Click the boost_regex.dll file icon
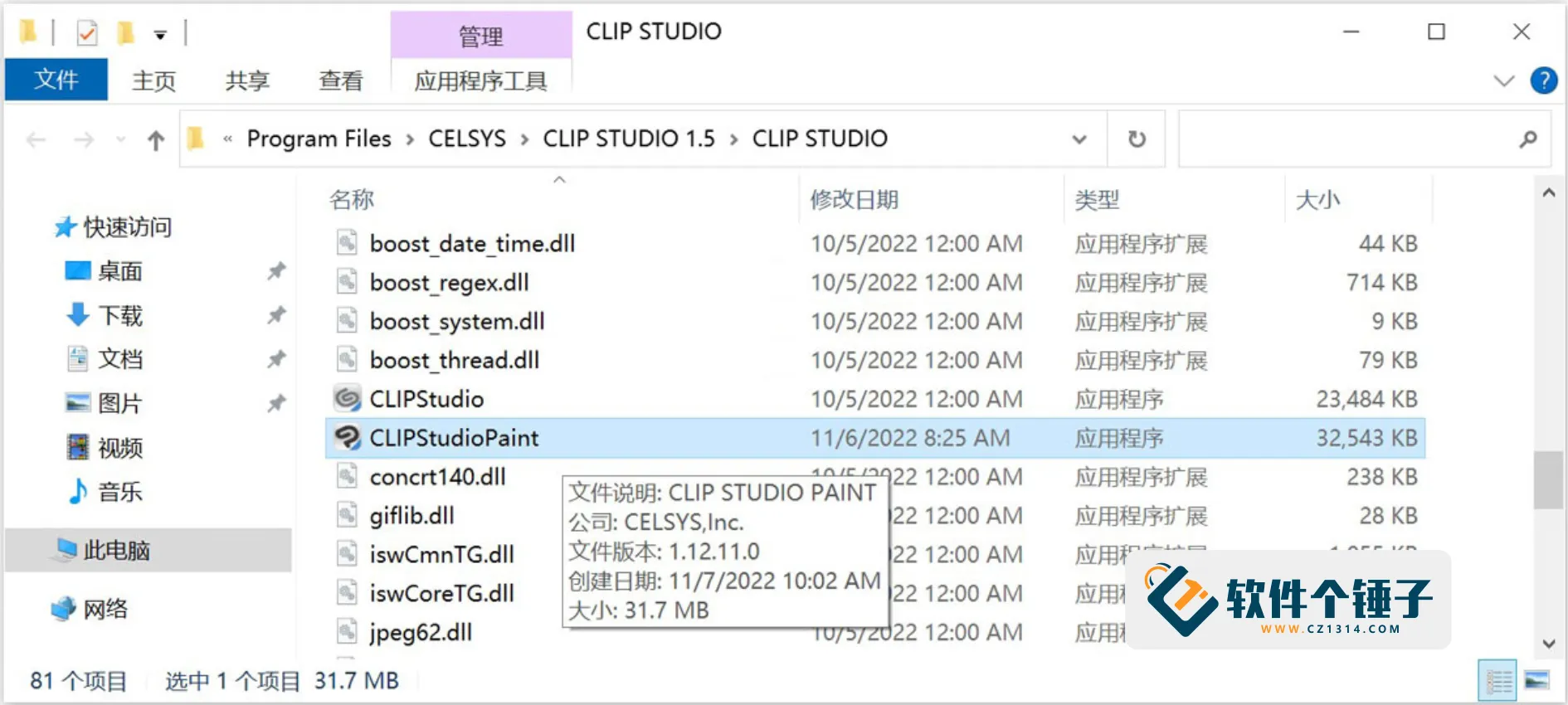 (347, 282)
